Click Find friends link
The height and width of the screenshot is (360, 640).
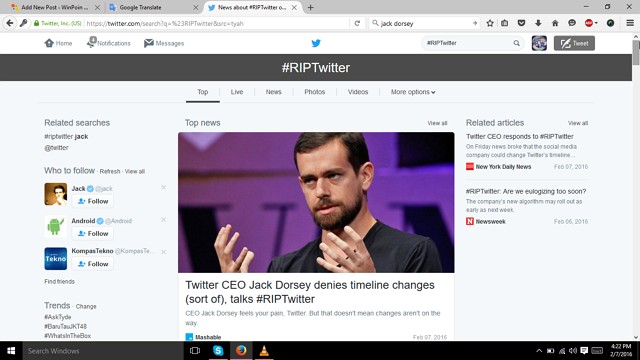[x=60, y=282]
